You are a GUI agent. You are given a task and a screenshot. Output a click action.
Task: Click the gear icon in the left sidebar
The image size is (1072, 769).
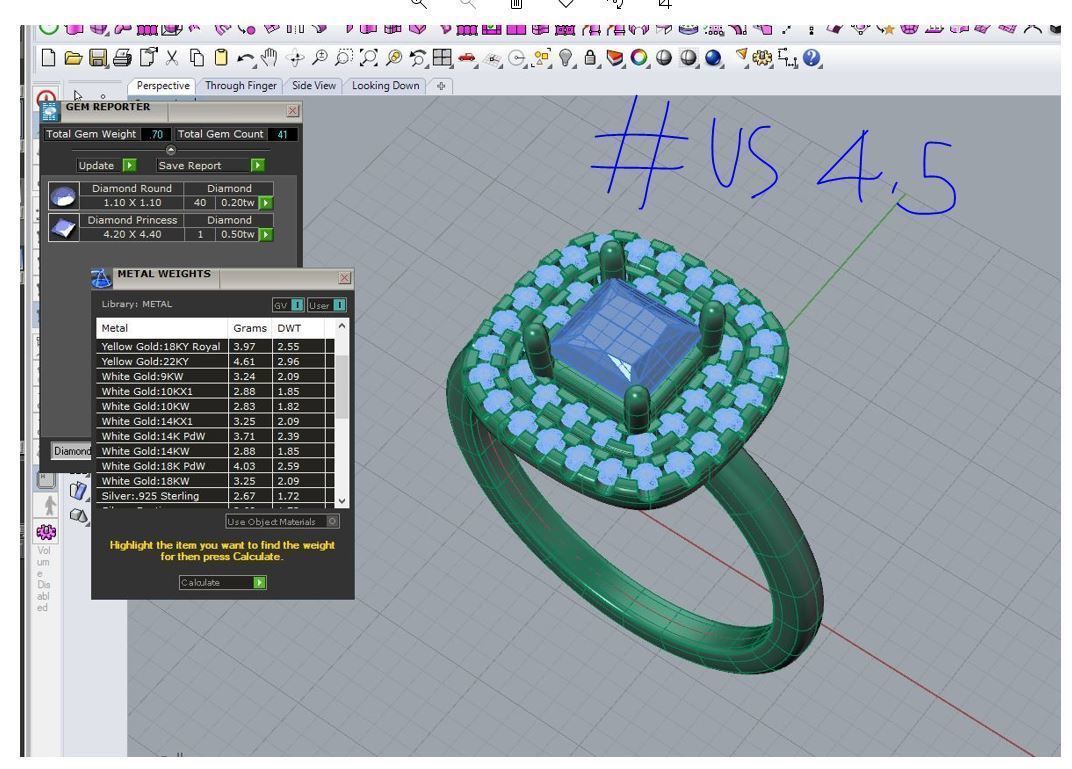click(46, 531)
